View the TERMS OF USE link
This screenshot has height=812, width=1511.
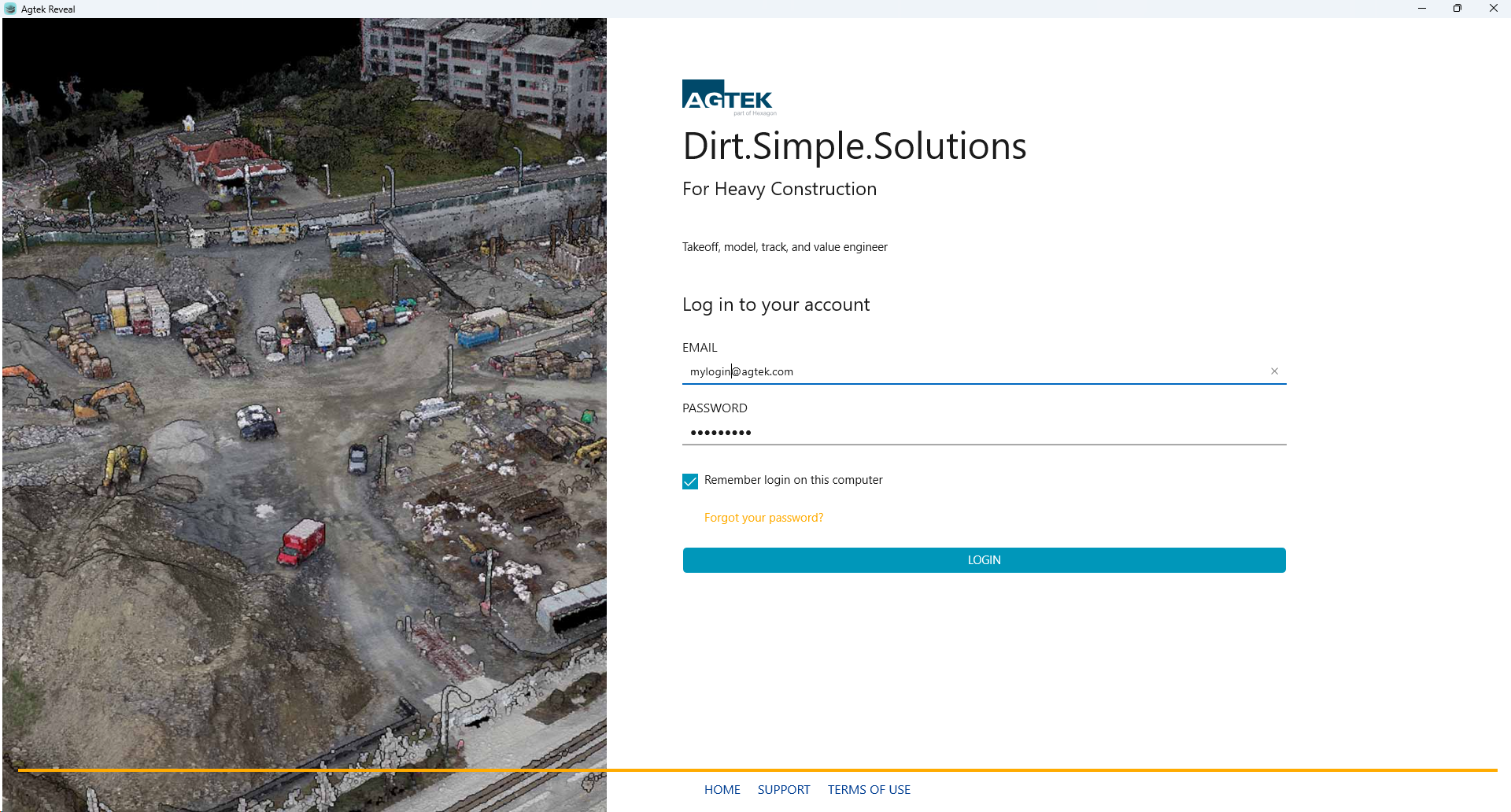coord(869,790)
